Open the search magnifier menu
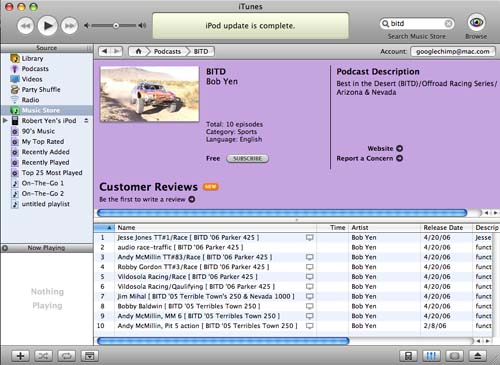 [x=385, y=24]
